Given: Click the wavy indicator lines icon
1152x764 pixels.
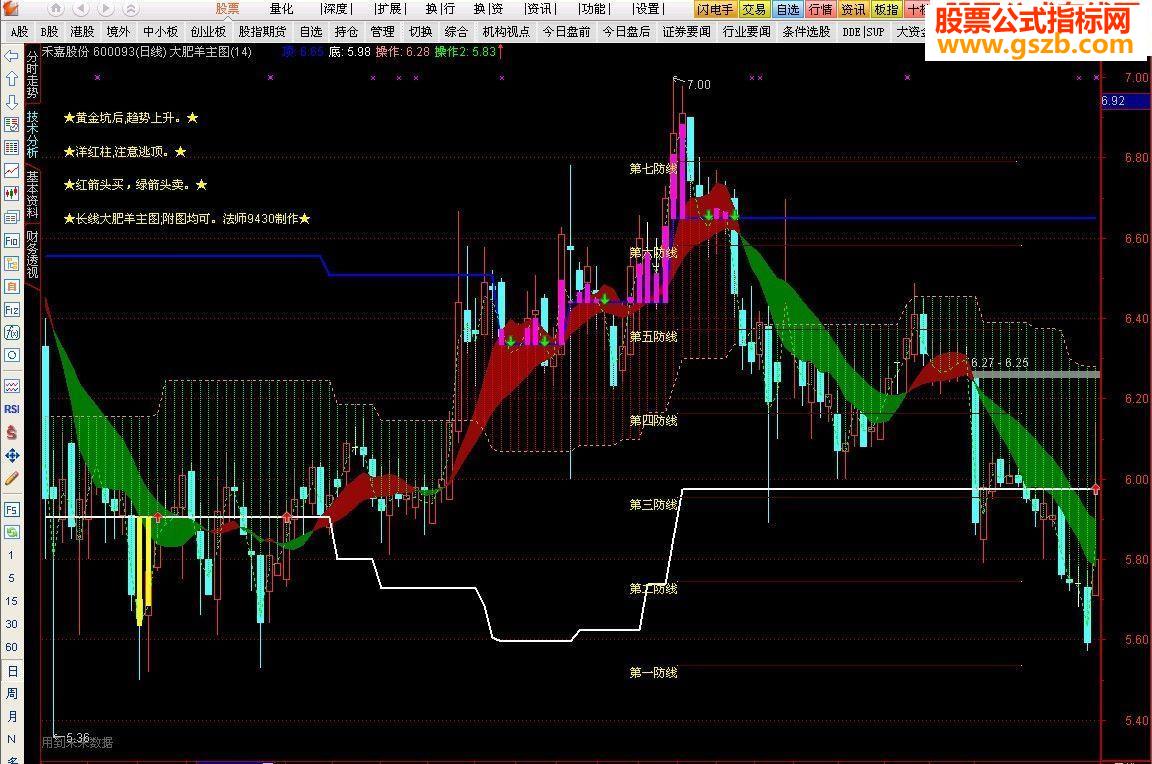Looking at the screenshot, I should pyautogui.click(x=12, y=386).
